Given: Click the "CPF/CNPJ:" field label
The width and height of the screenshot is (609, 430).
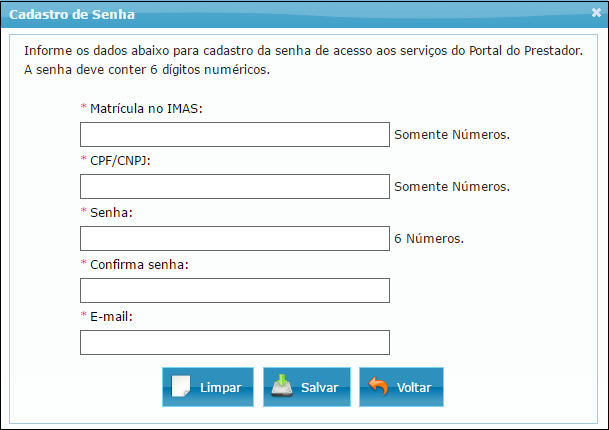Looking at the screenshot, I should pyautogui.click(x=119, y=160).
